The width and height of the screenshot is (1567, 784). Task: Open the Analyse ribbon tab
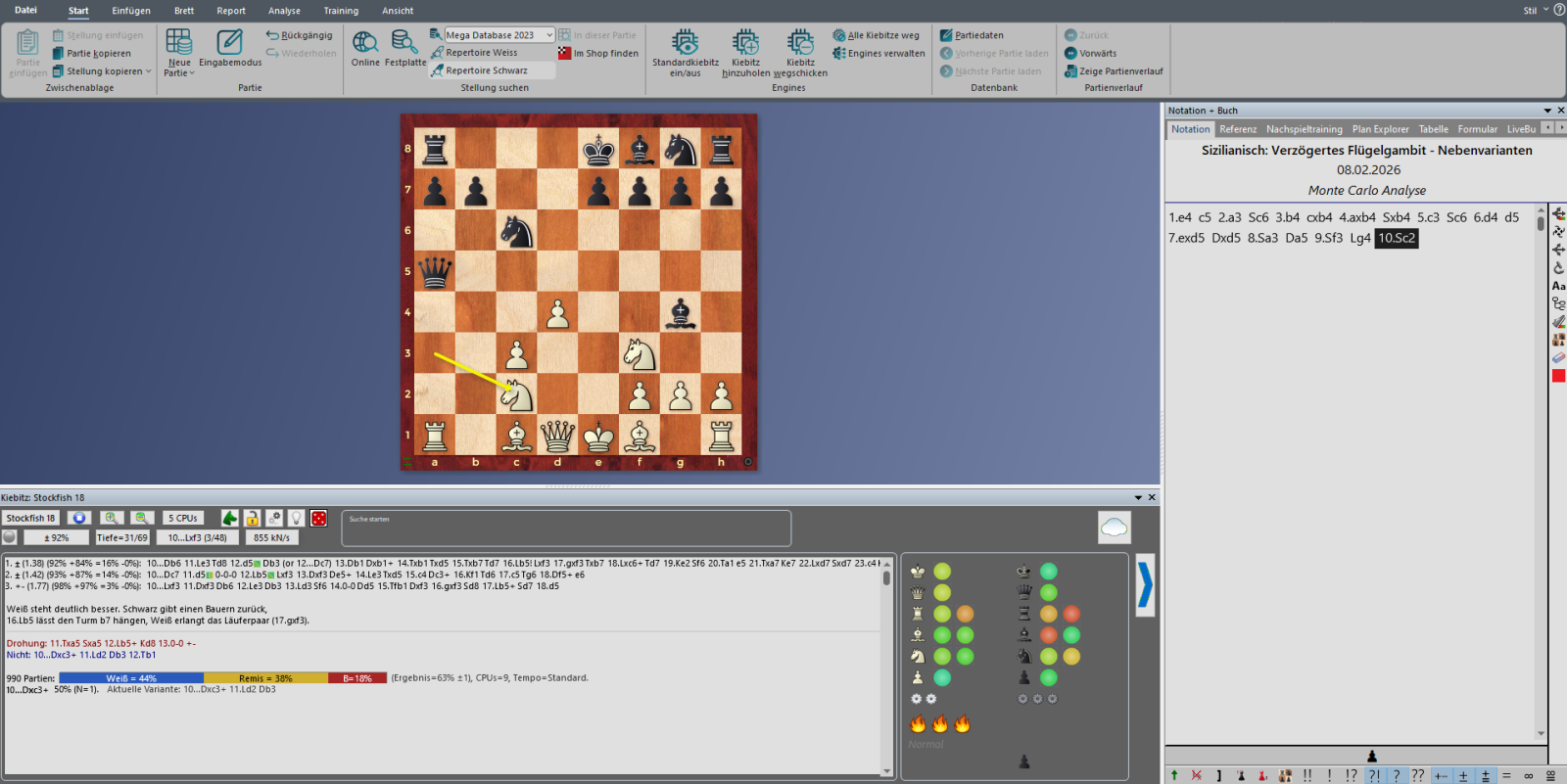point(284,11)
